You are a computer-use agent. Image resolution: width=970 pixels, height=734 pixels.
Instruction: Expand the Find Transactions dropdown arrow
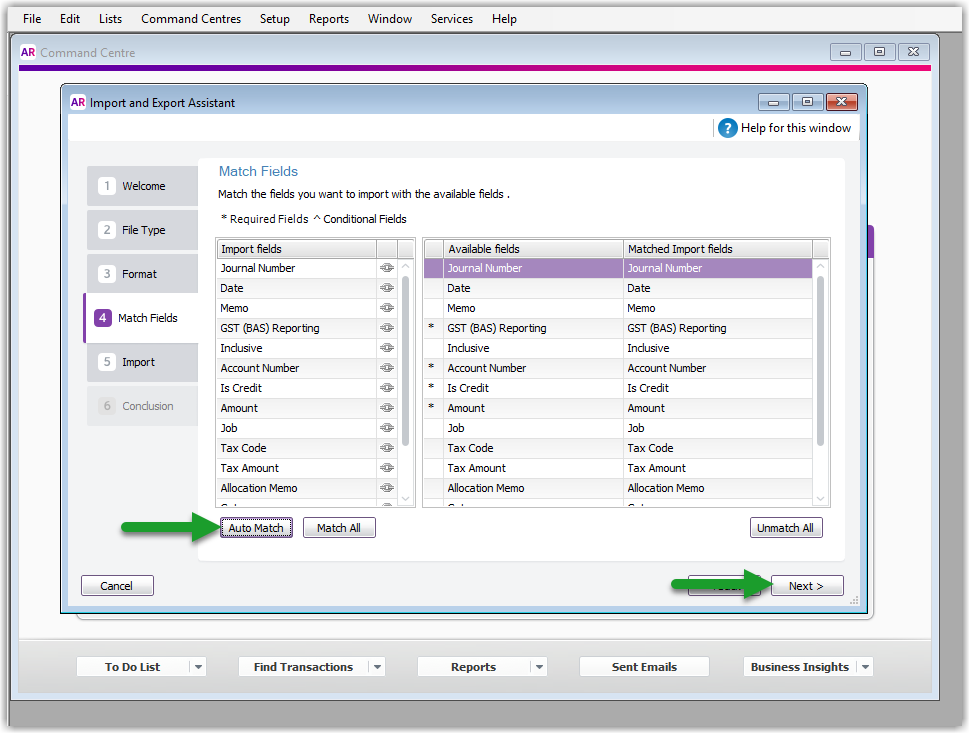point(377,667)
